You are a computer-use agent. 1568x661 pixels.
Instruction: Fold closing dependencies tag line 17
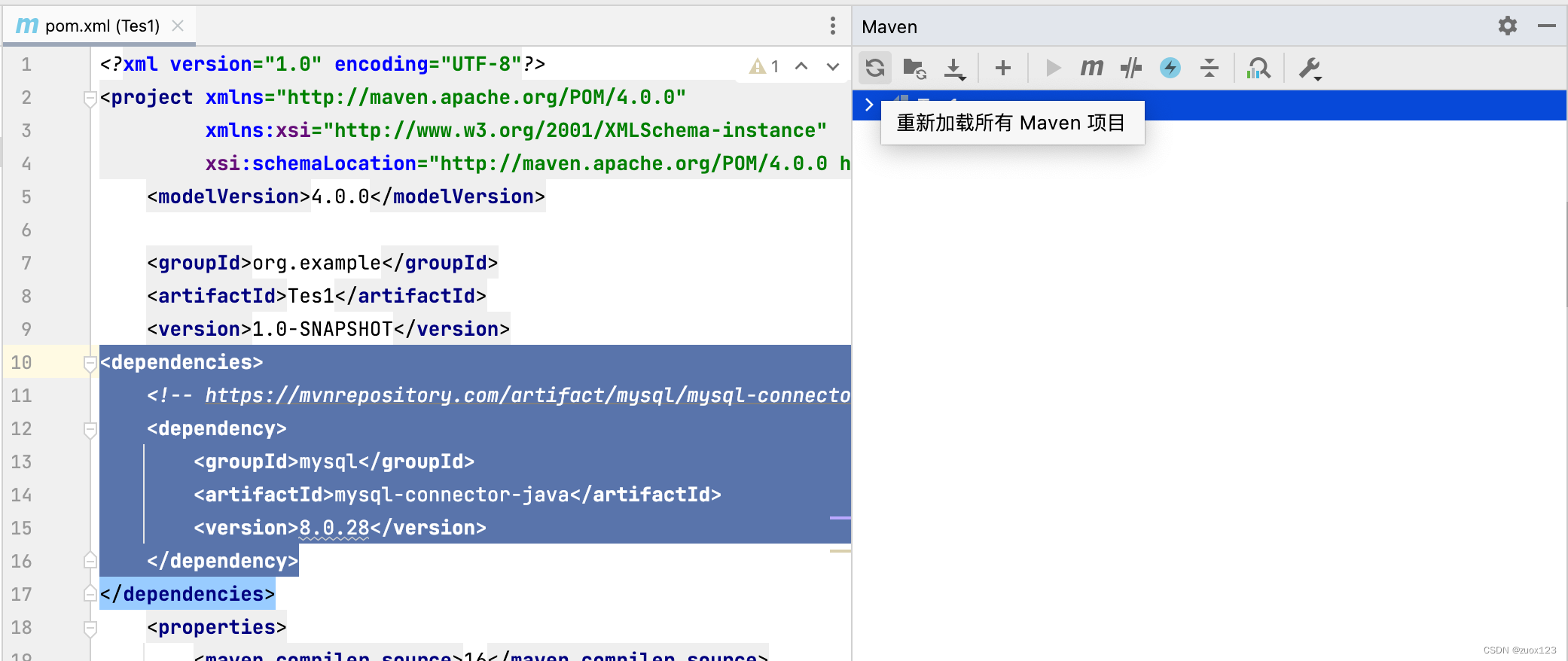click(x=90, y=594)
